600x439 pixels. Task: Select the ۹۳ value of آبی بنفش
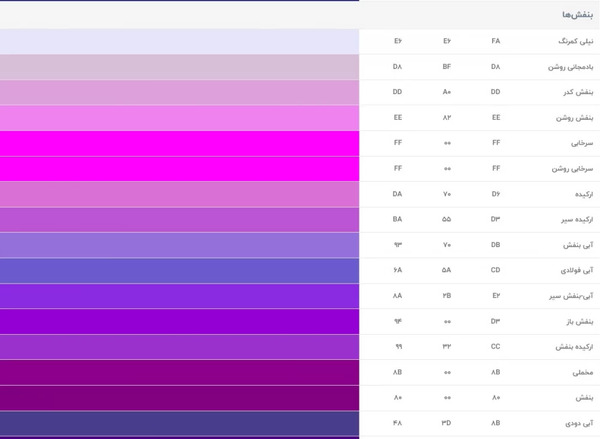point(398,245)
